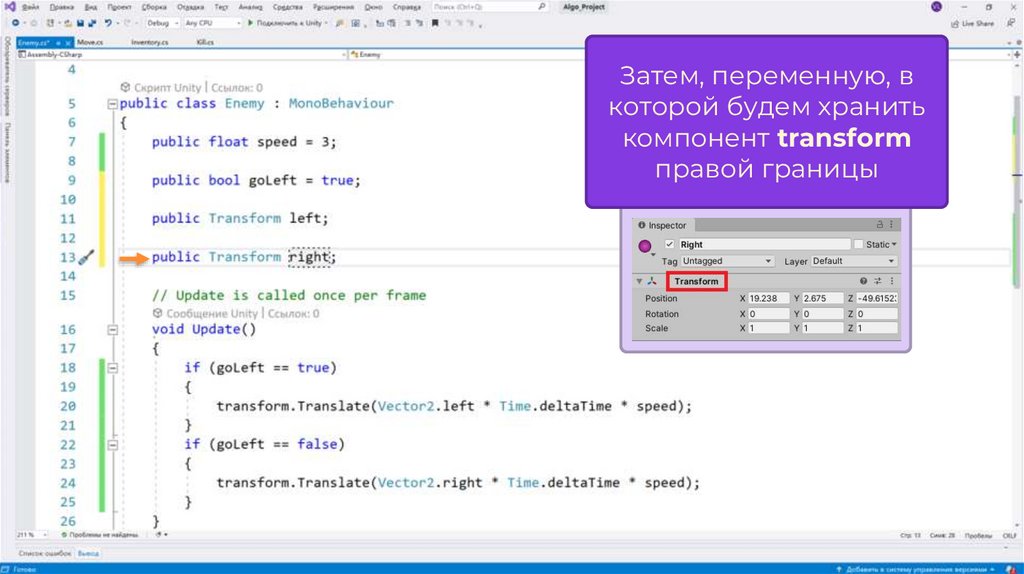Open Transform component presets icon
This screenshot has width=1024, height=574.
point(878,281)
